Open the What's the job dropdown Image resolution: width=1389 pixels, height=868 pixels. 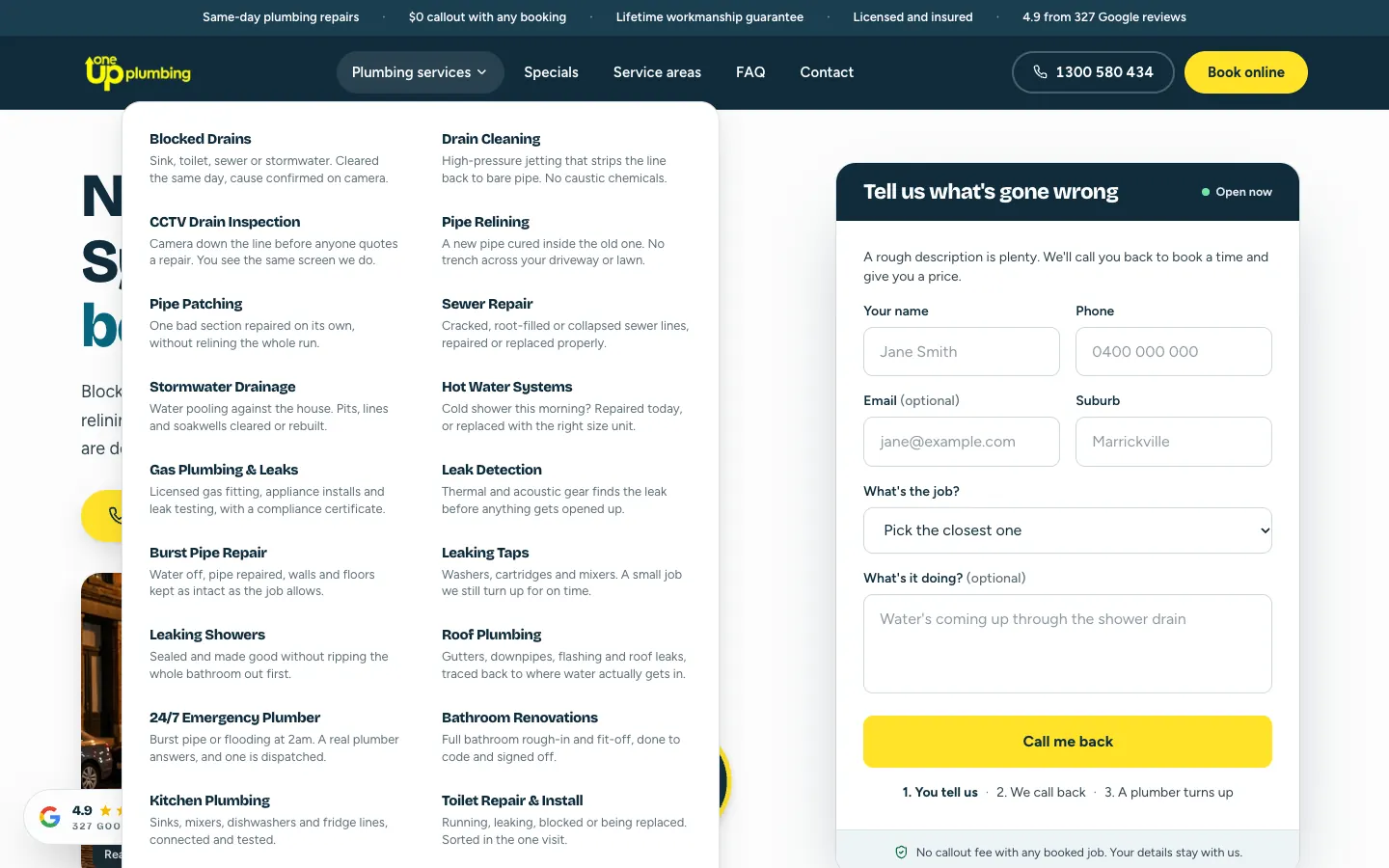tap(1068, 530)
